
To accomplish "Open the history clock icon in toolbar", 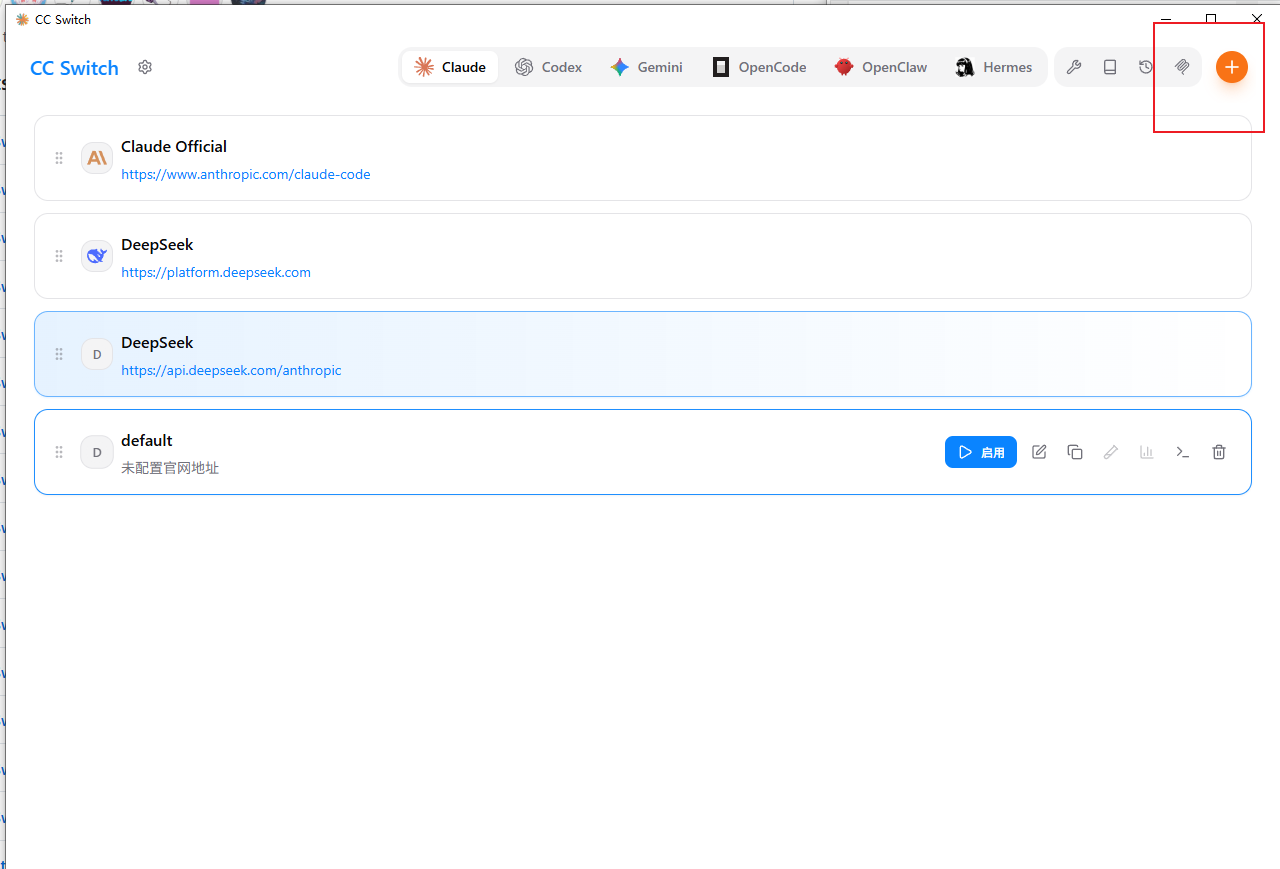I will [x=1146, y=67].
